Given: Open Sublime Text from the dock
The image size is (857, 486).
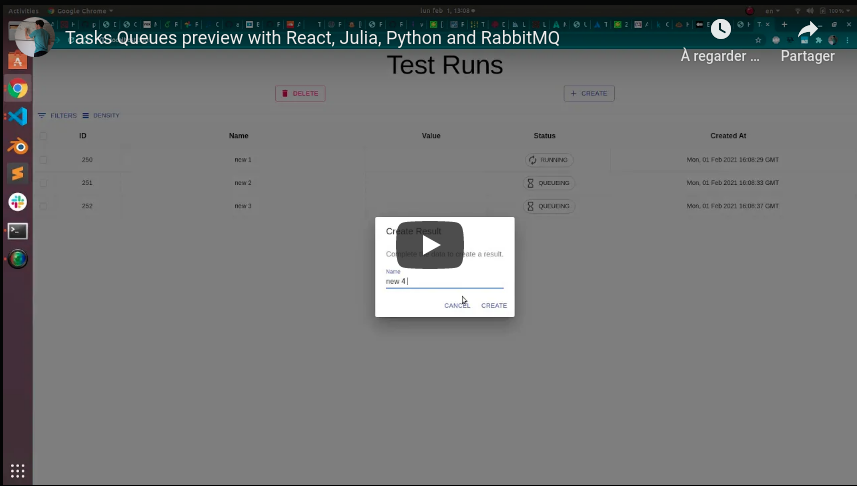Looking at the screenshot, I should 17,173.
